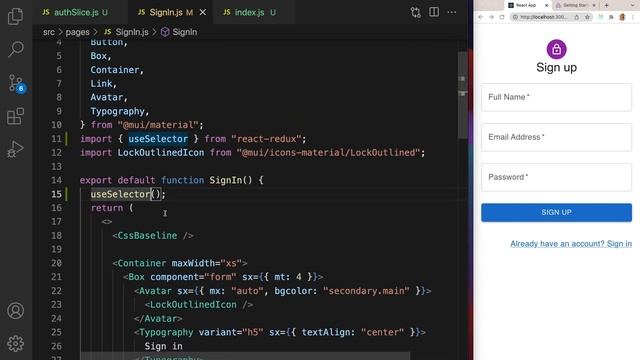Image resolution: width=640 pixels, height=360 pixels.
Task: Click the editor vertical scrollbar thumb
Action: coord(462,95)
